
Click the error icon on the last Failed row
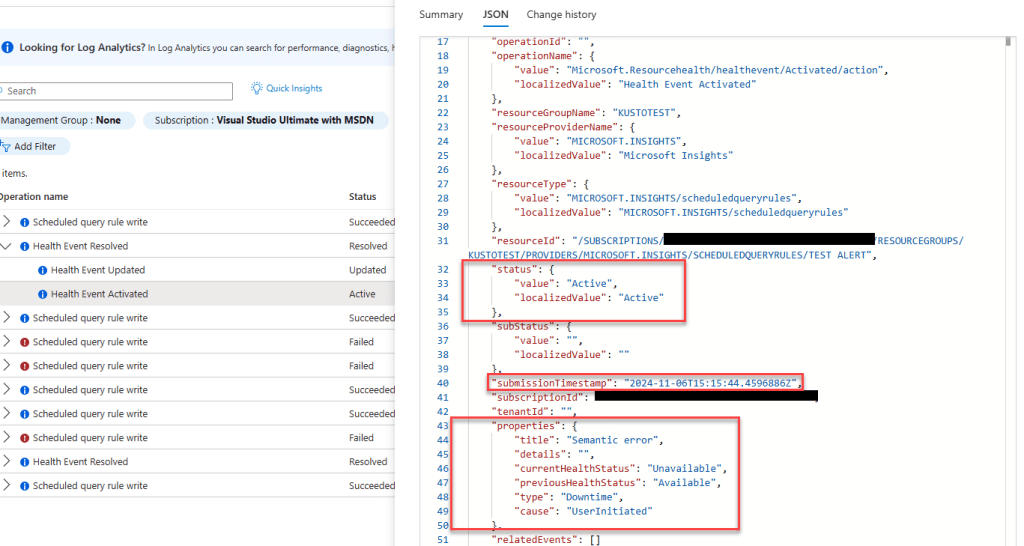(x=25, y=438)
